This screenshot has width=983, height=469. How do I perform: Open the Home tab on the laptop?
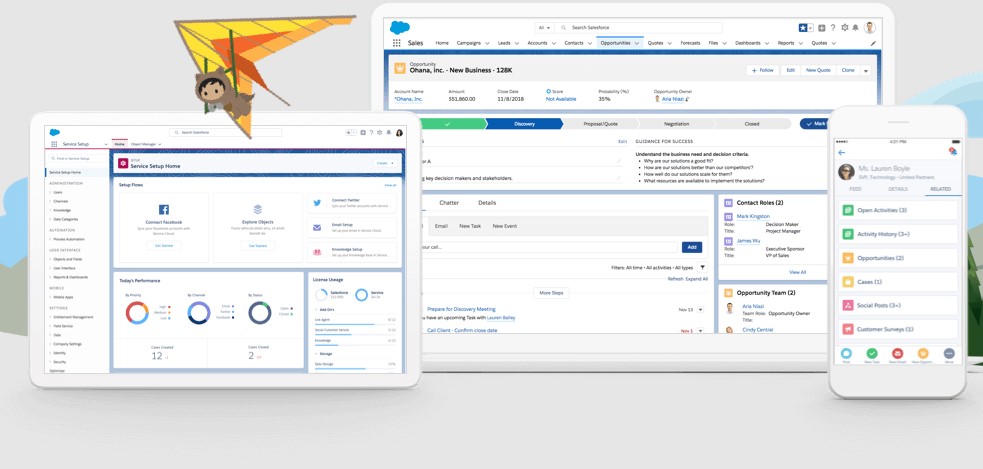tap(442, 43)
